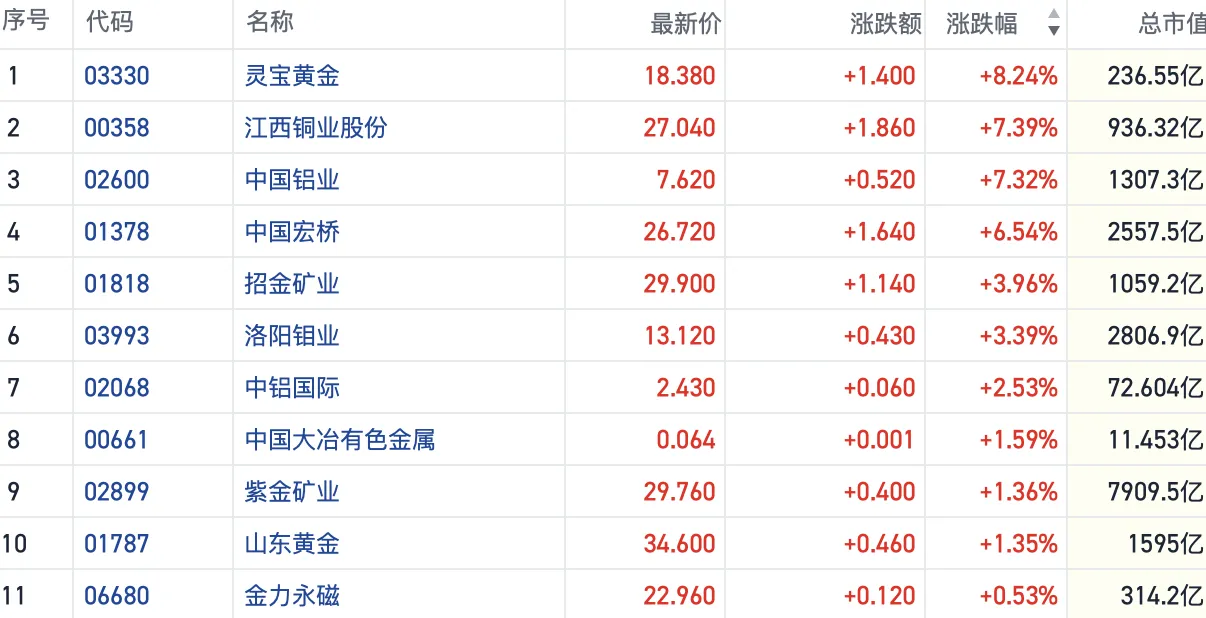Select 招金矿业 stock name

tap(292, 284)
